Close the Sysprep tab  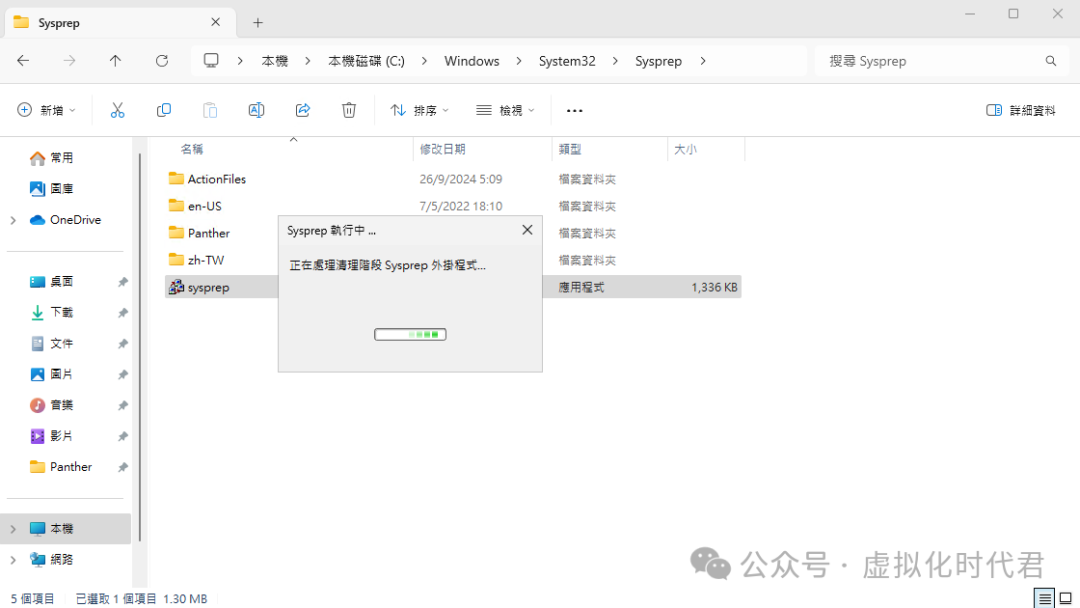click(216, 22)
